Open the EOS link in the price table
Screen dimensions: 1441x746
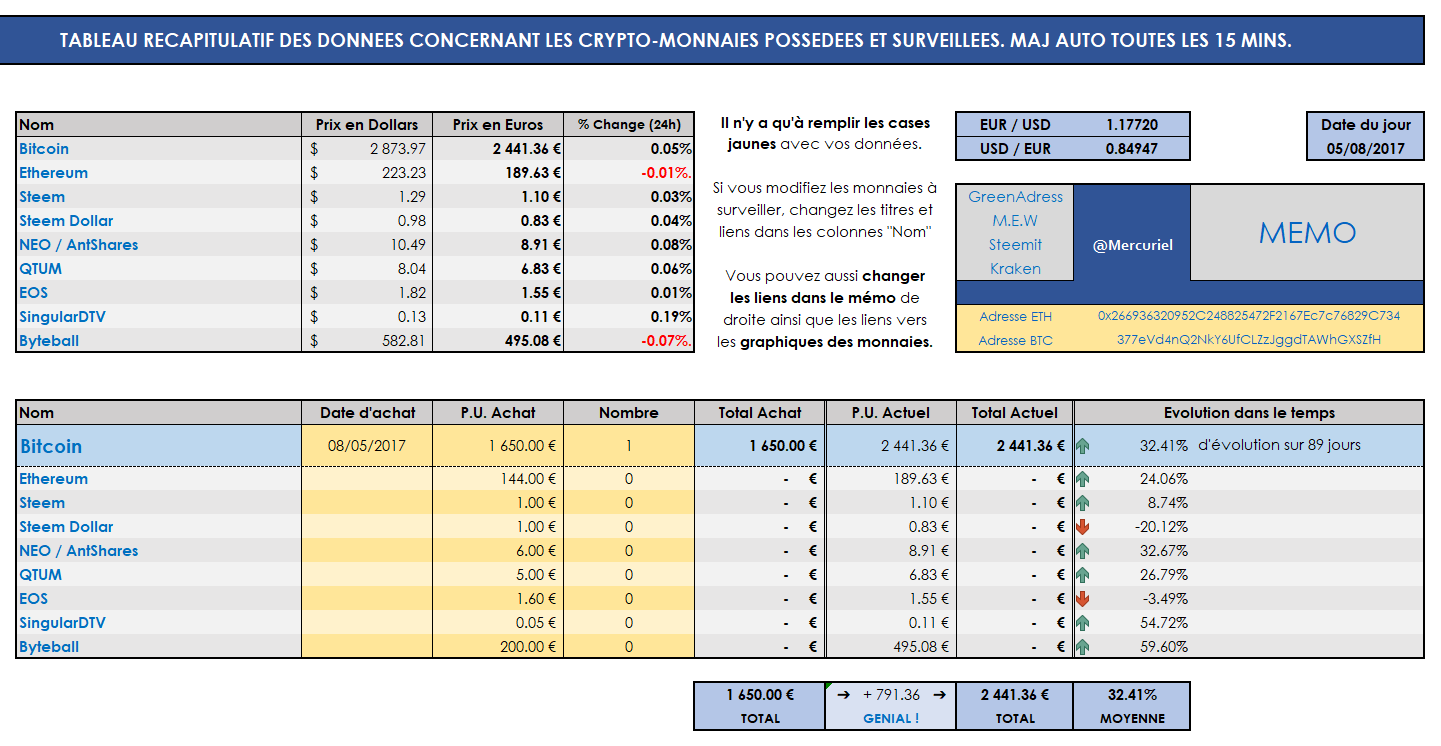pos(33,293)
